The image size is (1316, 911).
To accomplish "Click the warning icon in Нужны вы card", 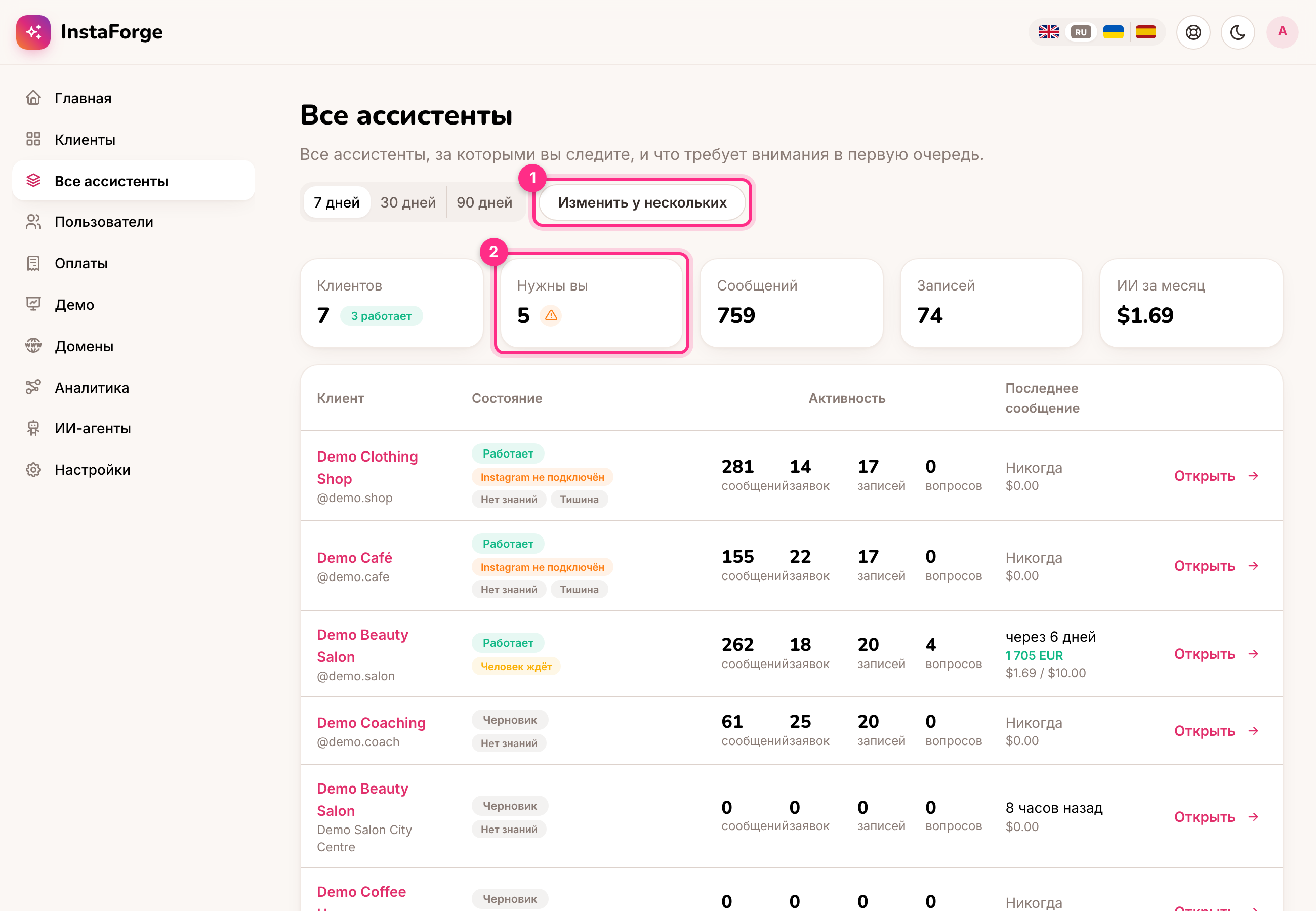I will [551, 315].
